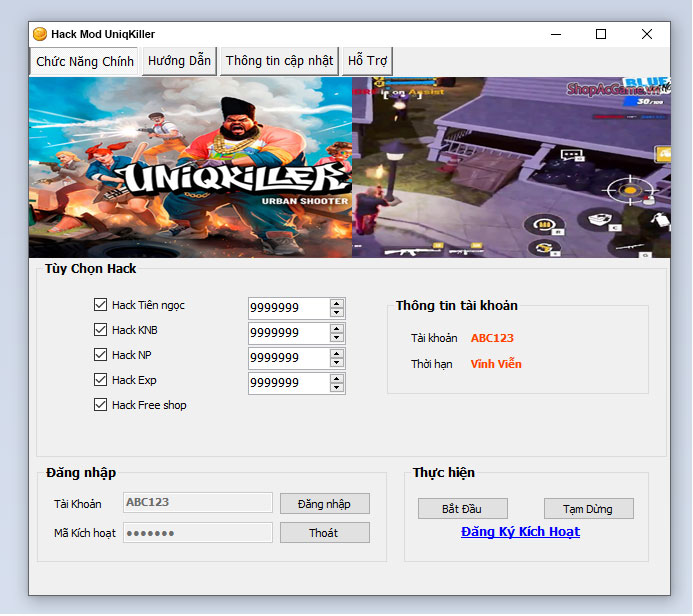Click the orange app icon in title bar
The image size is (693, 616).
40,34
